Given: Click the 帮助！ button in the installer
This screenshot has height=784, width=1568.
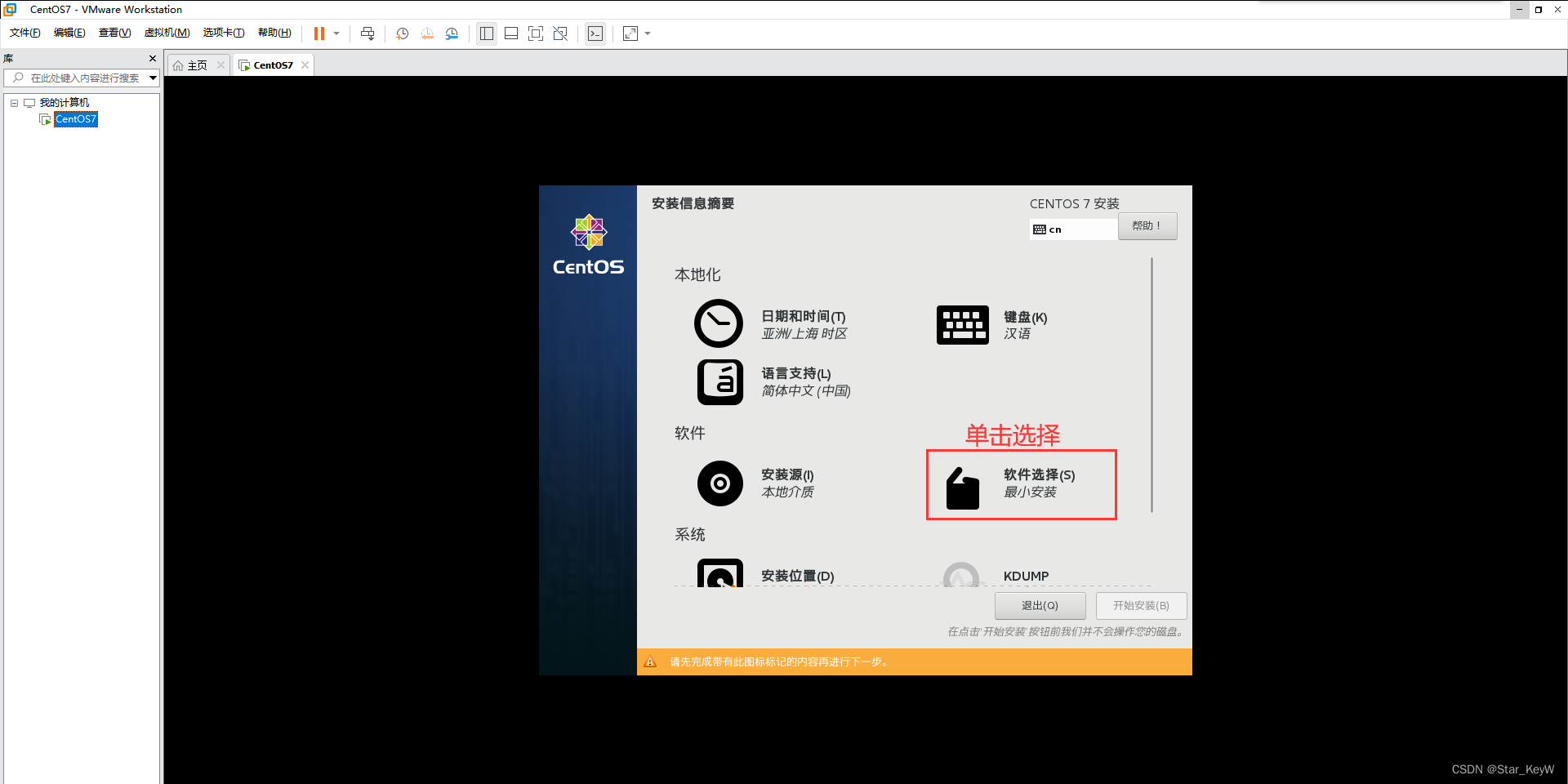Looking at the screenshot, I should pos(1147,226).
